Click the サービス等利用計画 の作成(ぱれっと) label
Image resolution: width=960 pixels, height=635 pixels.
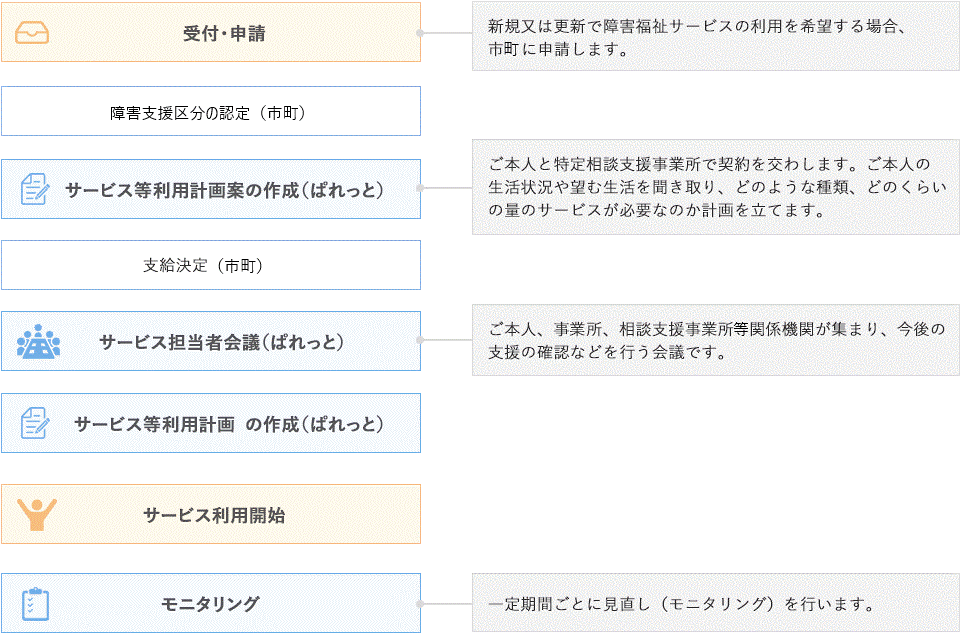229,424
